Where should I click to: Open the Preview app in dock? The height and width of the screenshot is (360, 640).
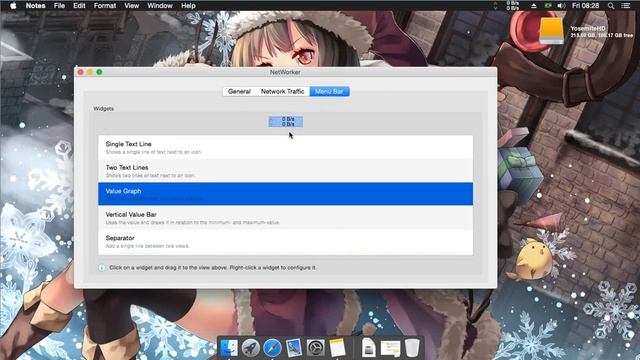(294, 348)
